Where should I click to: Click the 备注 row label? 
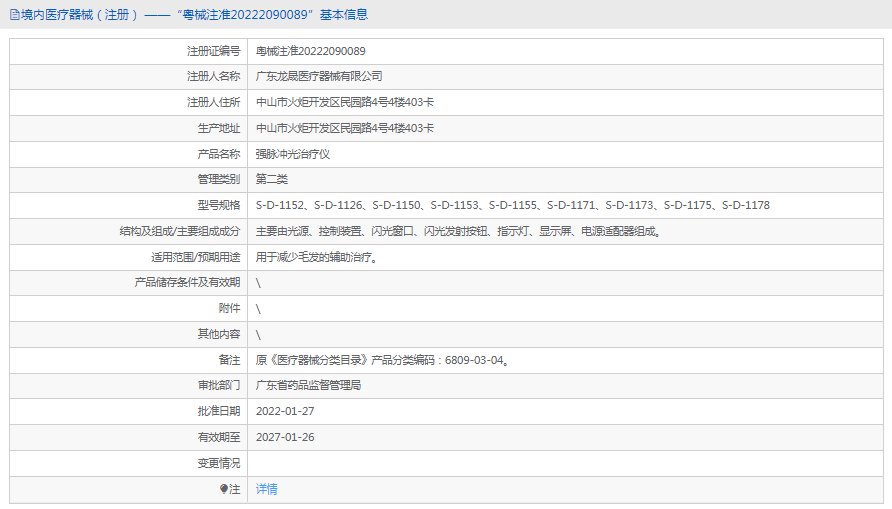[x=230, y=360]
